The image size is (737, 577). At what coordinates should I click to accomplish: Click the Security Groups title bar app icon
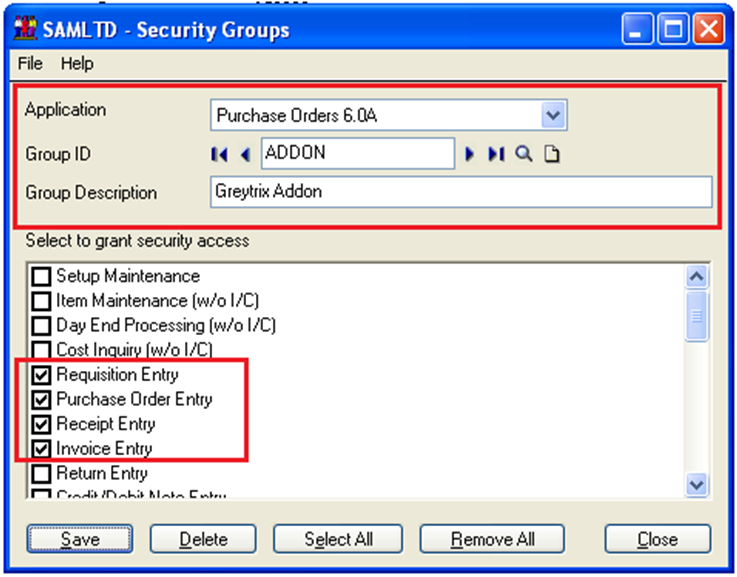[x=25, y=28]
